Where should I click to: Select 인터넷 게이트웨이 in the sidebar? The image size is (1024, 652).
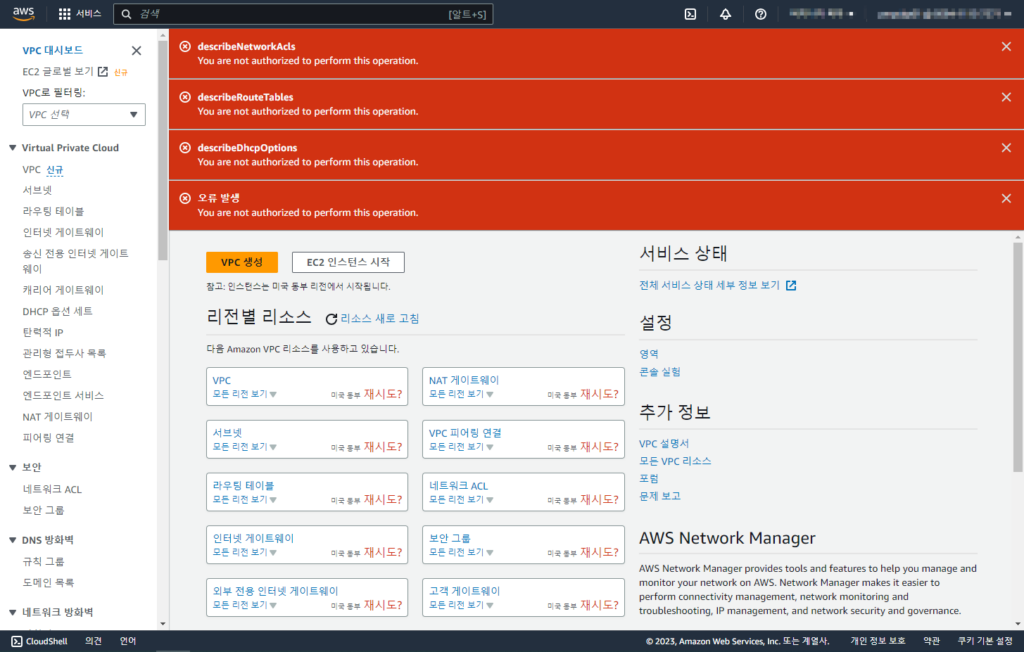pyautogui.click(x=63, y=232)
